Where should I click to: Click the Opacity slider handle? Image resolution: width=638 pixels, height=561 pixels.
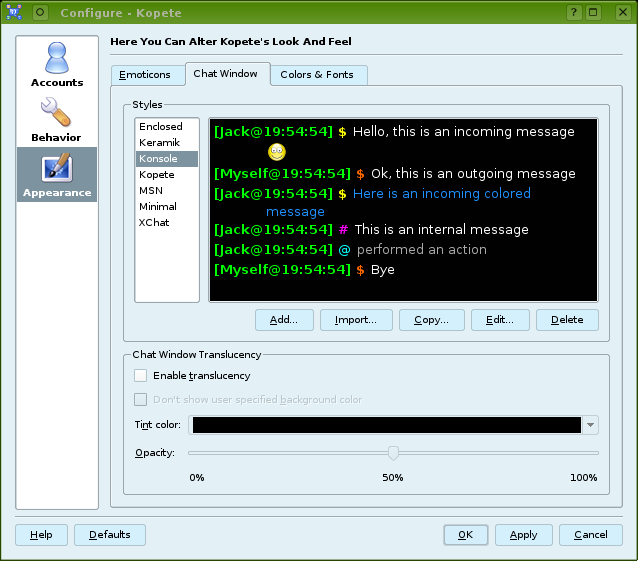393,453
